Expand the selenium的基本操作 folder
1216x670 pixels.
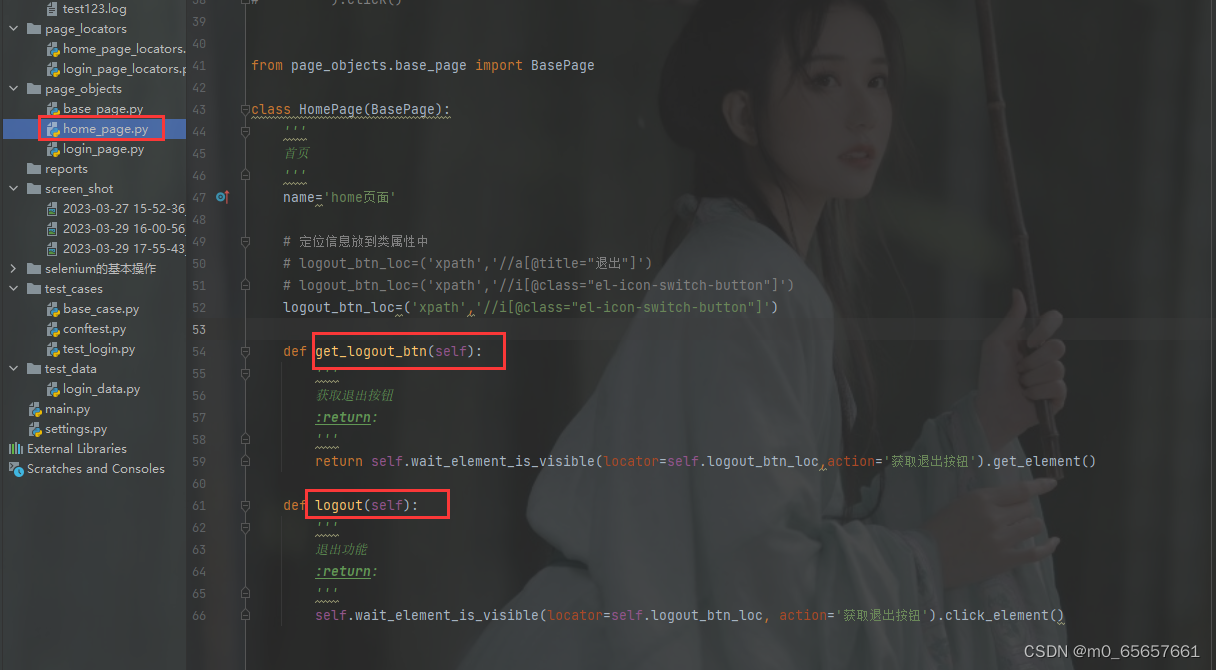(14, 269)
